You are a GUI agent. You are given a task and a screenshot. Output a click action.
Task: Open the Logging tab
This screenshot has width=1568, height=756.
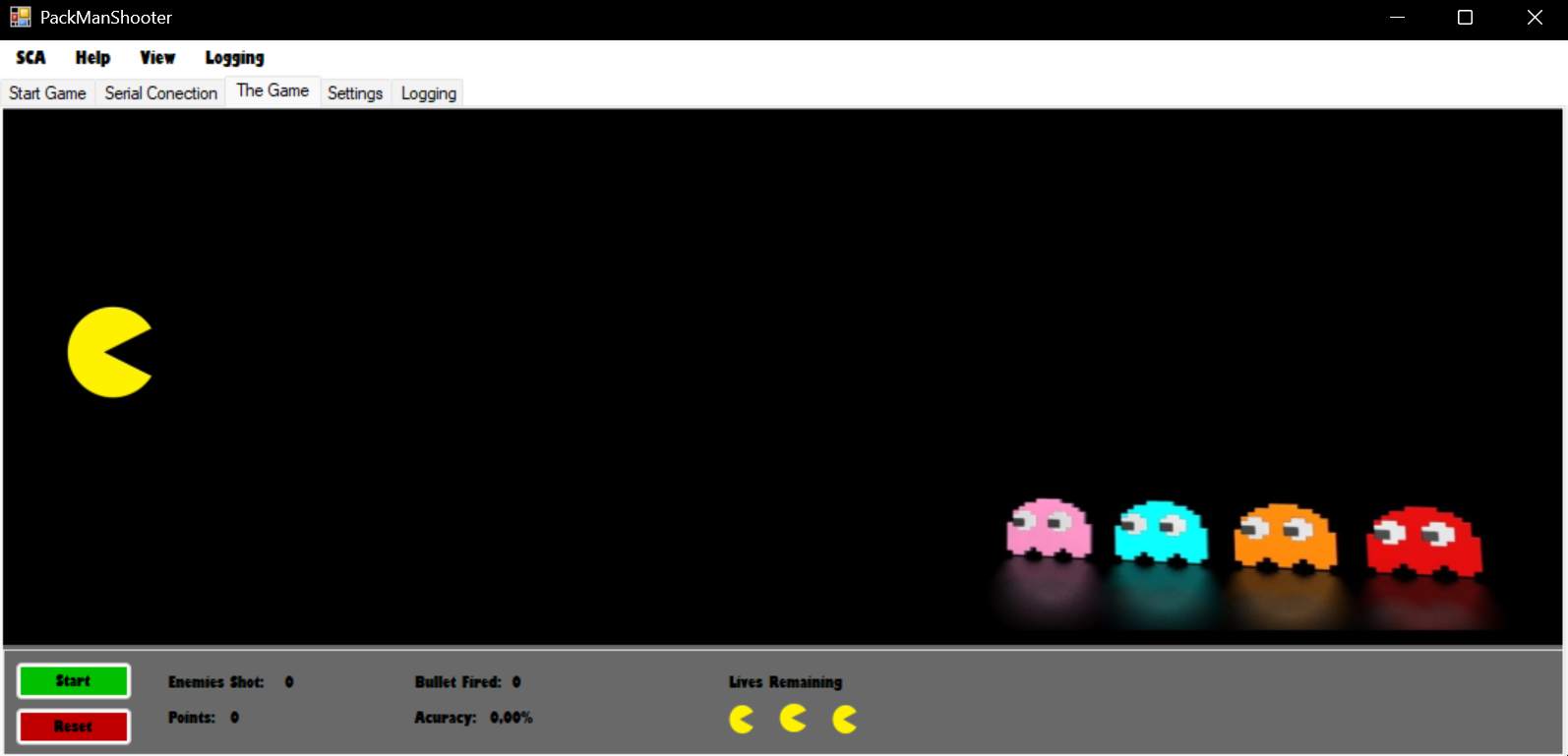pyautogui.click(x=429, y=93)
